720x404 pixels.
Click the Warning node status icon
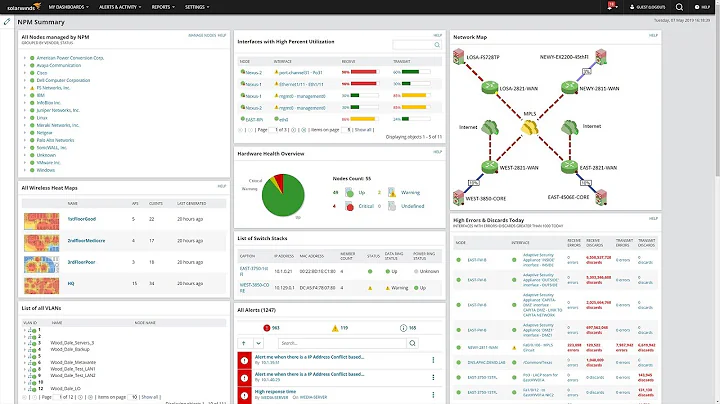392,192
